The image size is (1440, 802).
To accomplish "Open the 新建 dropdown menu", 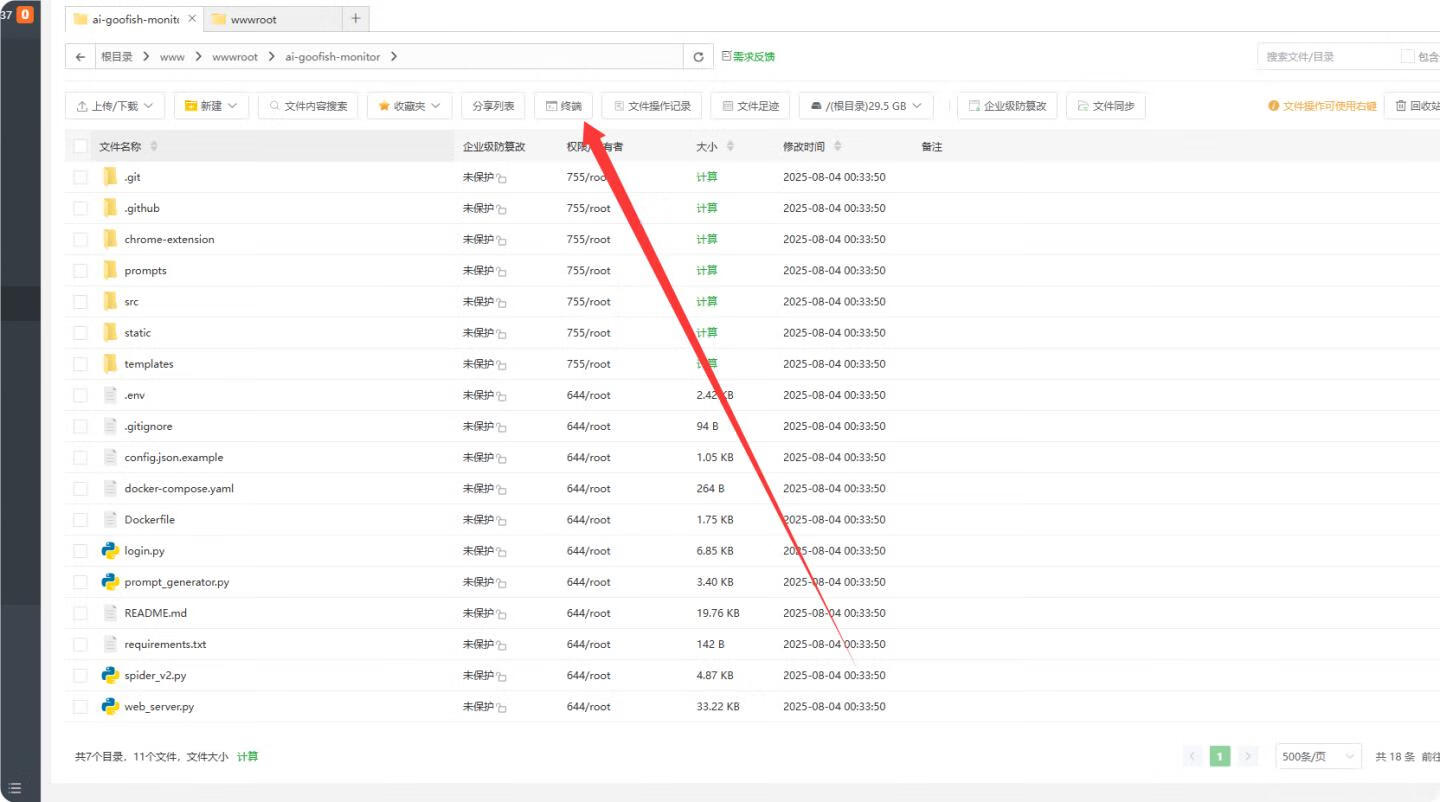I will [x=211, y=106].
